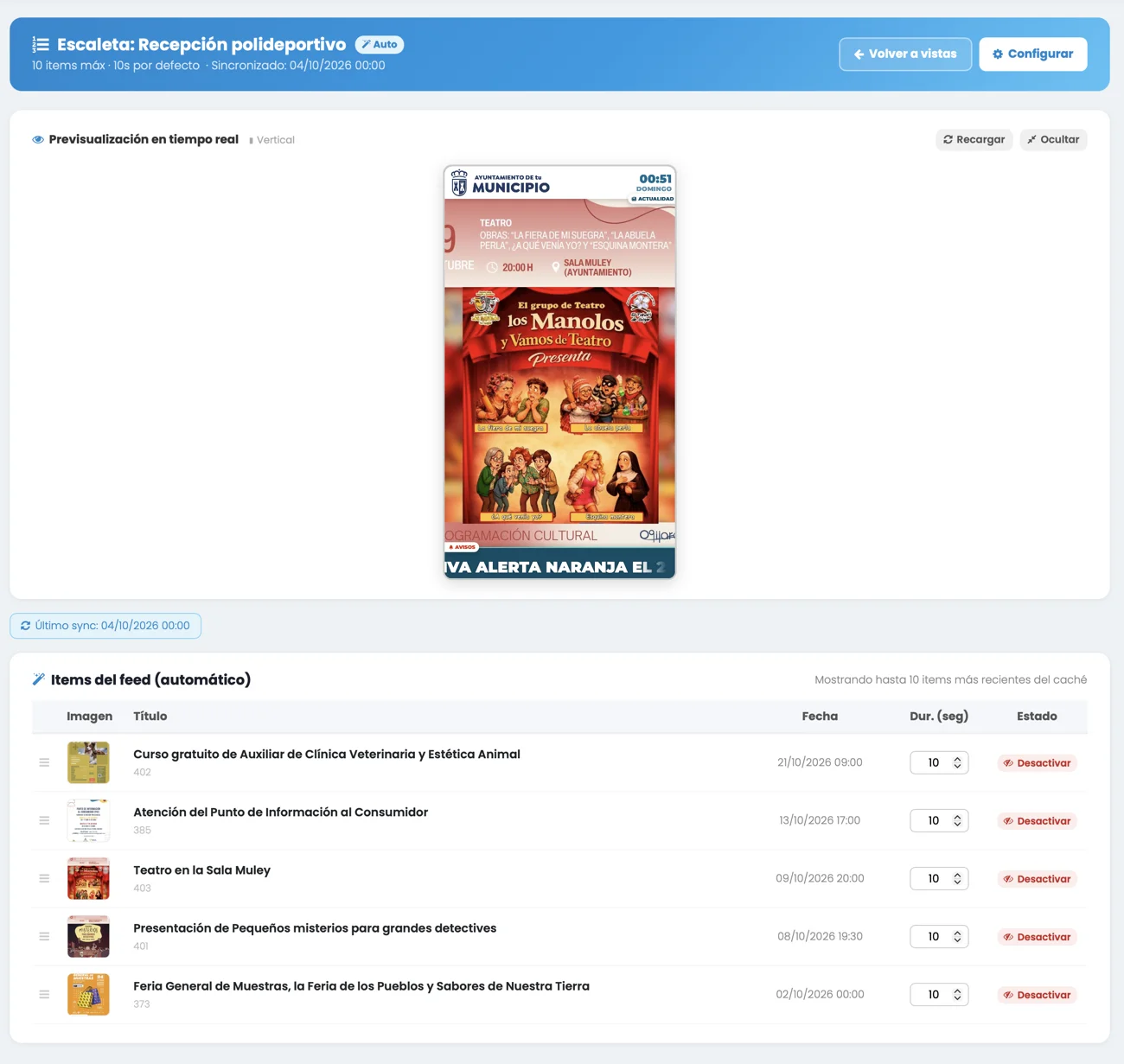Viewport: 1124px width, 1064px height.
Task: Click title Teatro en la Sala Muley
Action: [x=201, y=870]
